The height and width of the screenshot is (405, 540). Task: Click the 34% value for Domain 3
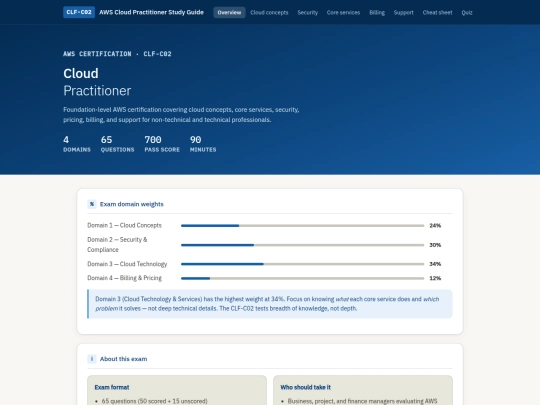435,264
